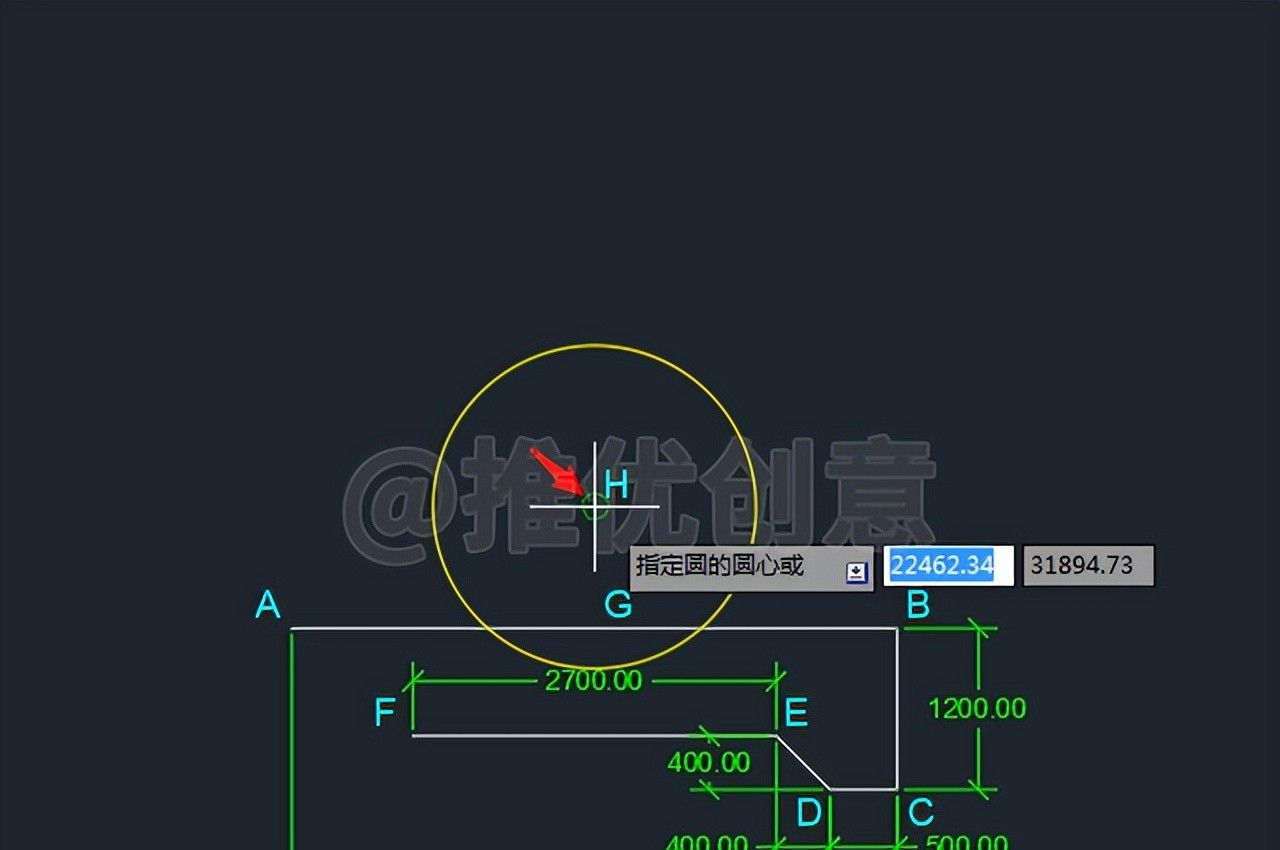
Task: Click the point label G
Action: pos(618,605)
